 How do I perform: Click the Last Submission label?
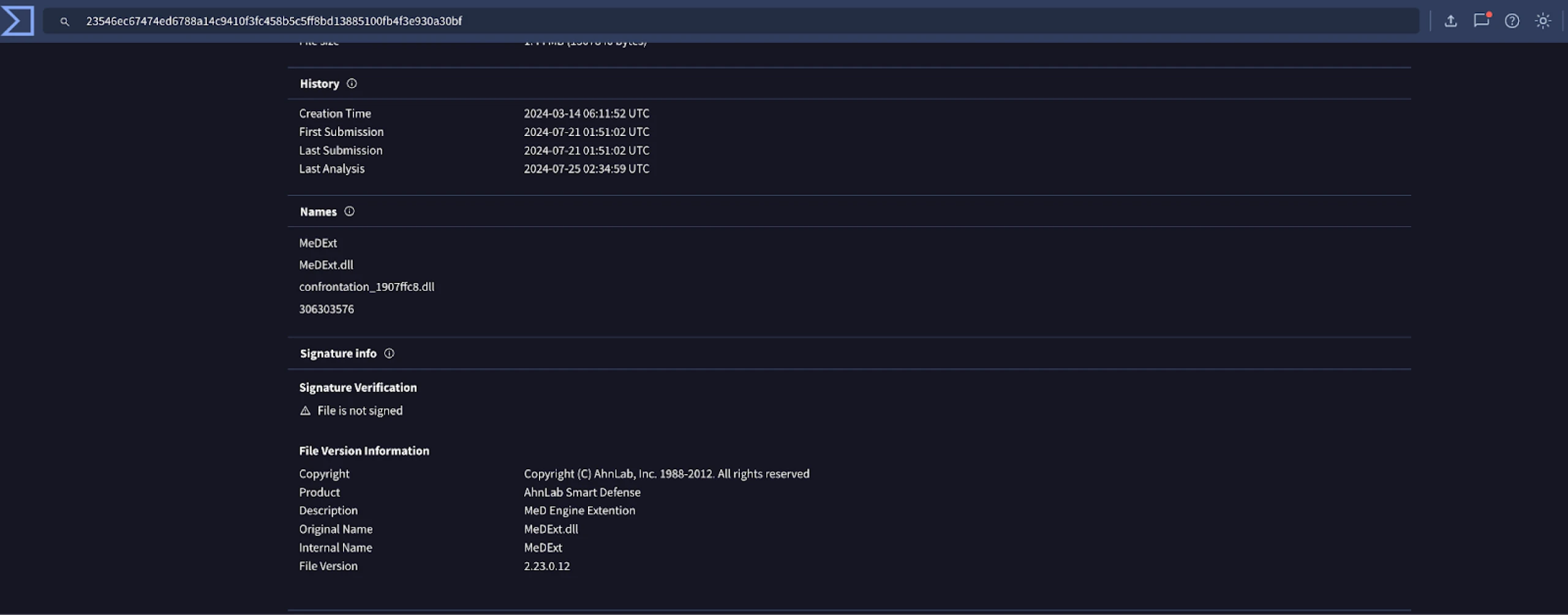(x=341, y=150)
